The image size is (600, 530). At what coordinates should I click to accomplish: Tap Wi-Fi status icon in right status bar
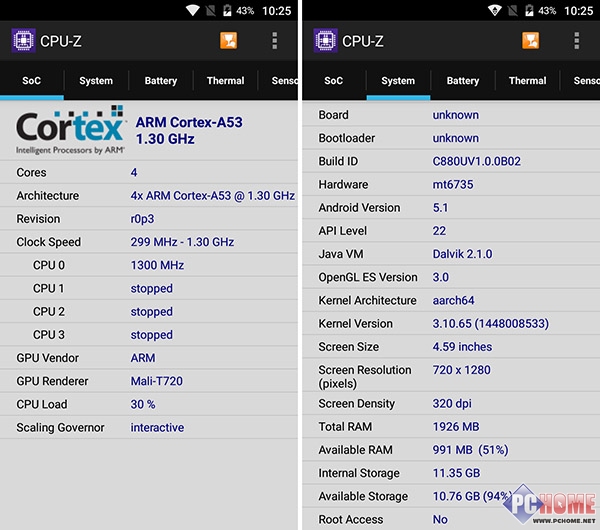coord(494,10)
